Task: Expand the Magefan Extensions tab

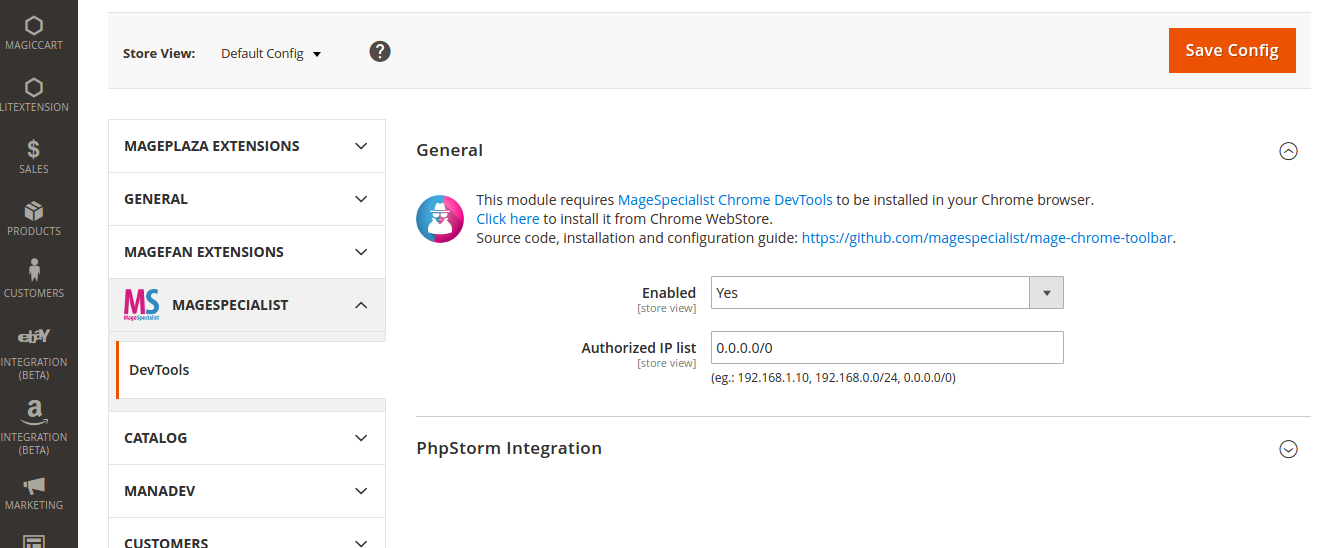Action: pyautogui.click(x=247, y=252)
